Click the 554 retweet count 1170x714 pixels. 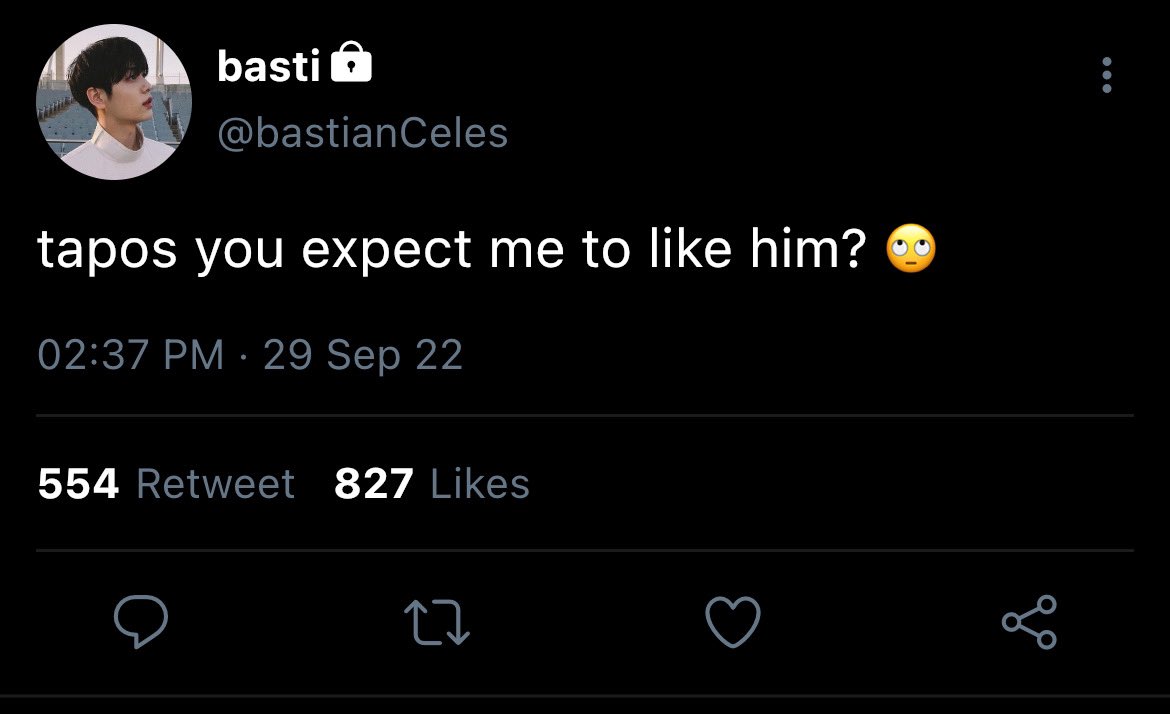point(78,483)
